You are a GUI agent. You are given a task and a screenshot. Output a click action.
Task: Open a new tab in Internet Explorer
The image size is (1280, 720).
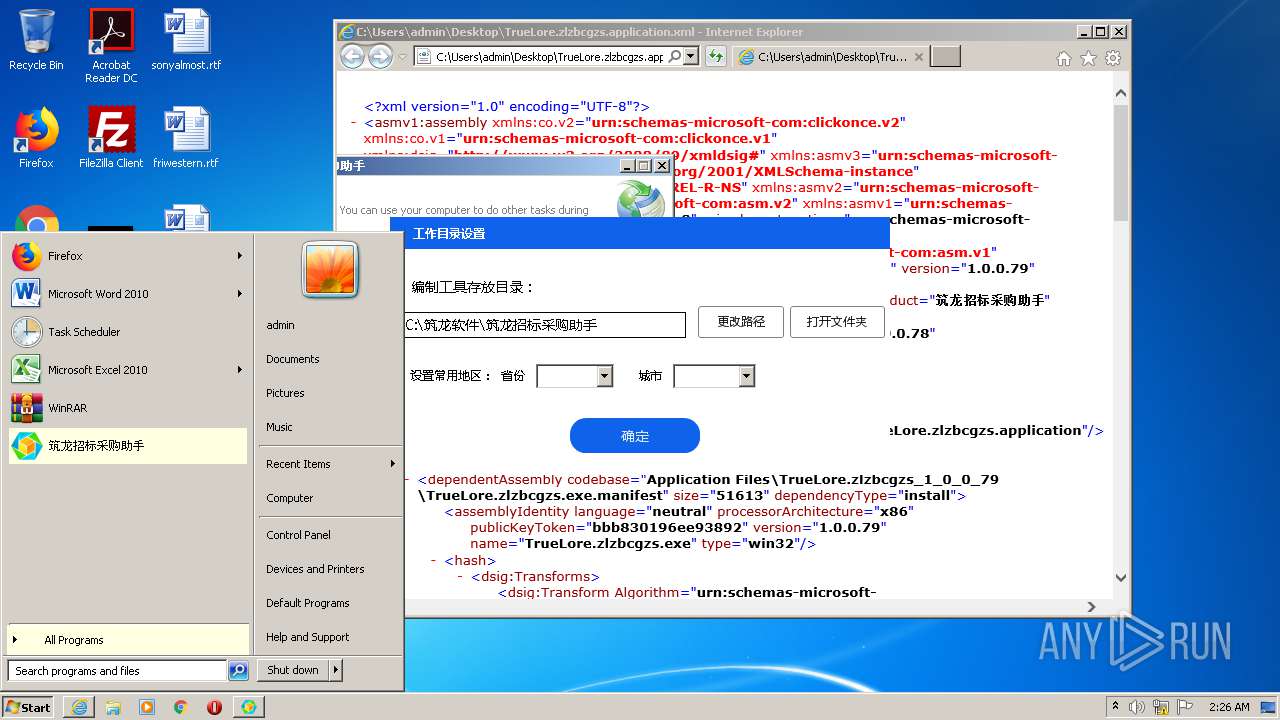pyautogui.click(x=945, y=57)
